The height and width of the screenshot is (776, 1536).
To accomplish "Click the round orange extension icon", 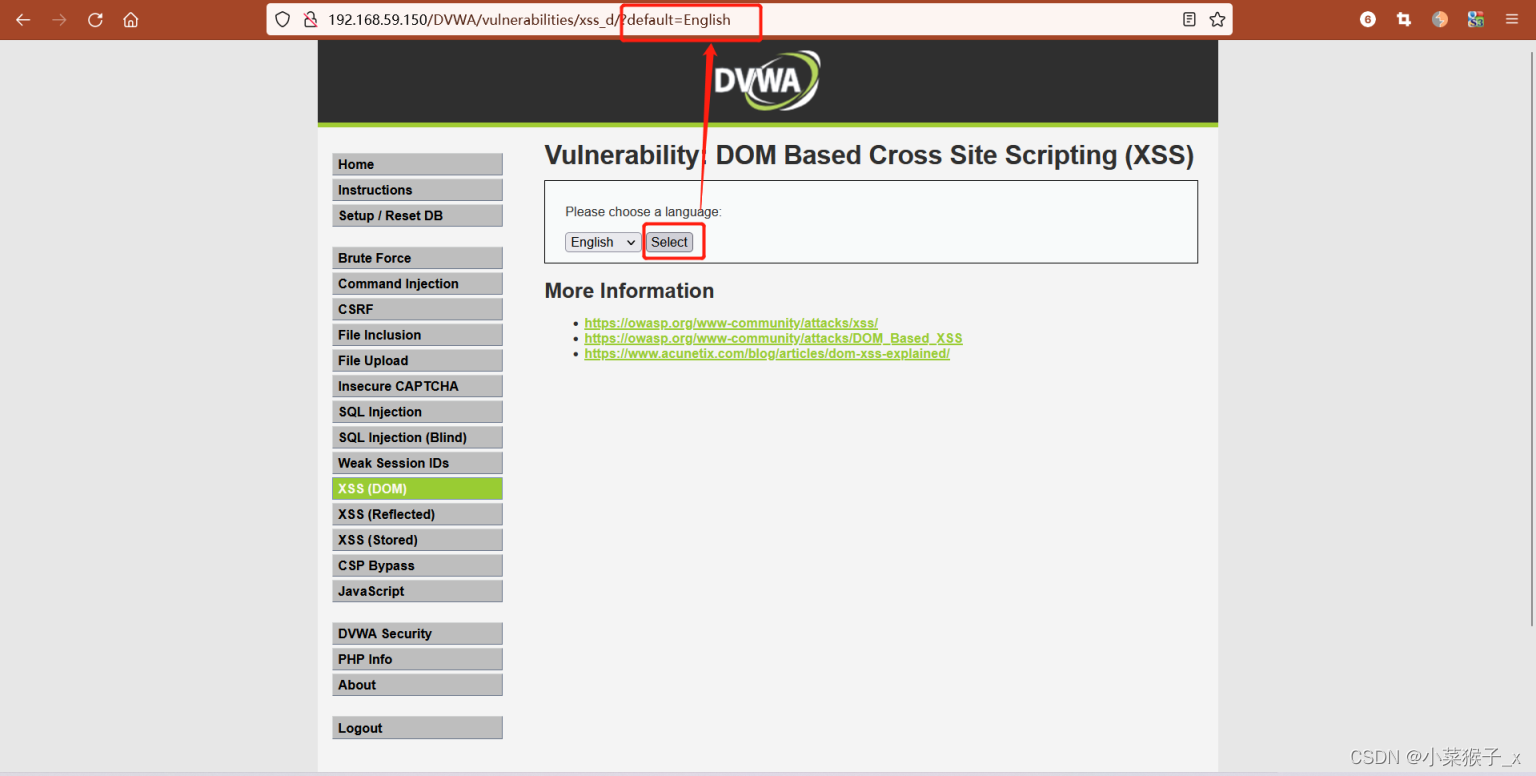I will (1440, 20).
